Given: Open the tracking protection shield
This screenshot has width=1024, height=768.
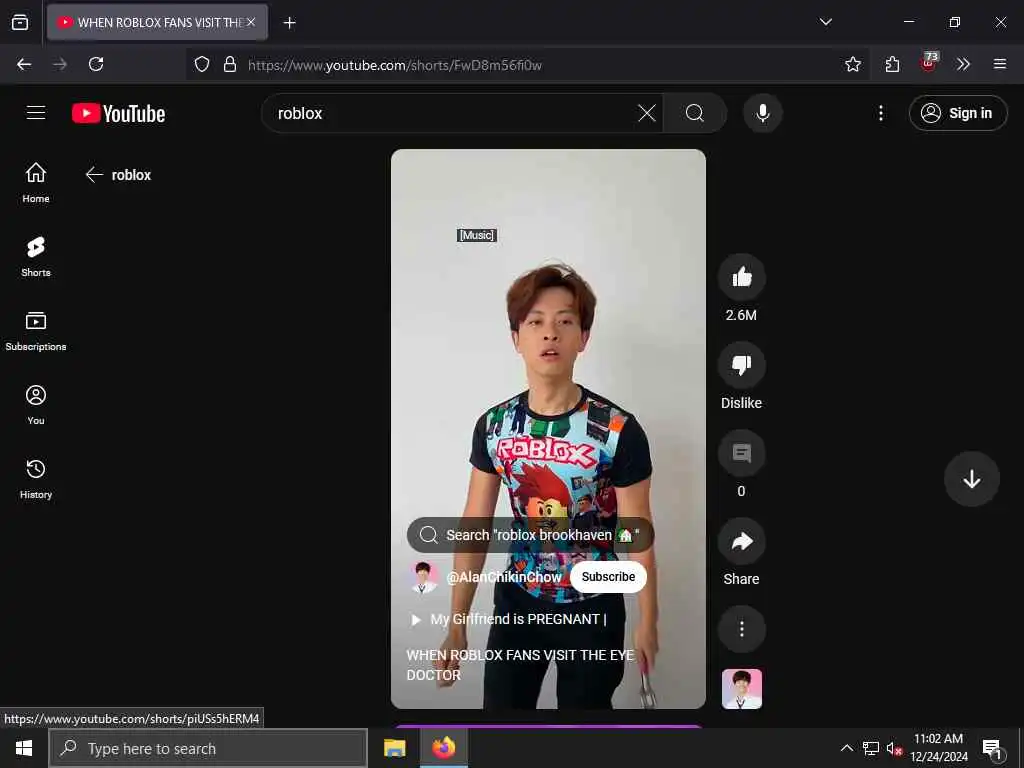Looking at the screenshot, I should pos(202,64).
